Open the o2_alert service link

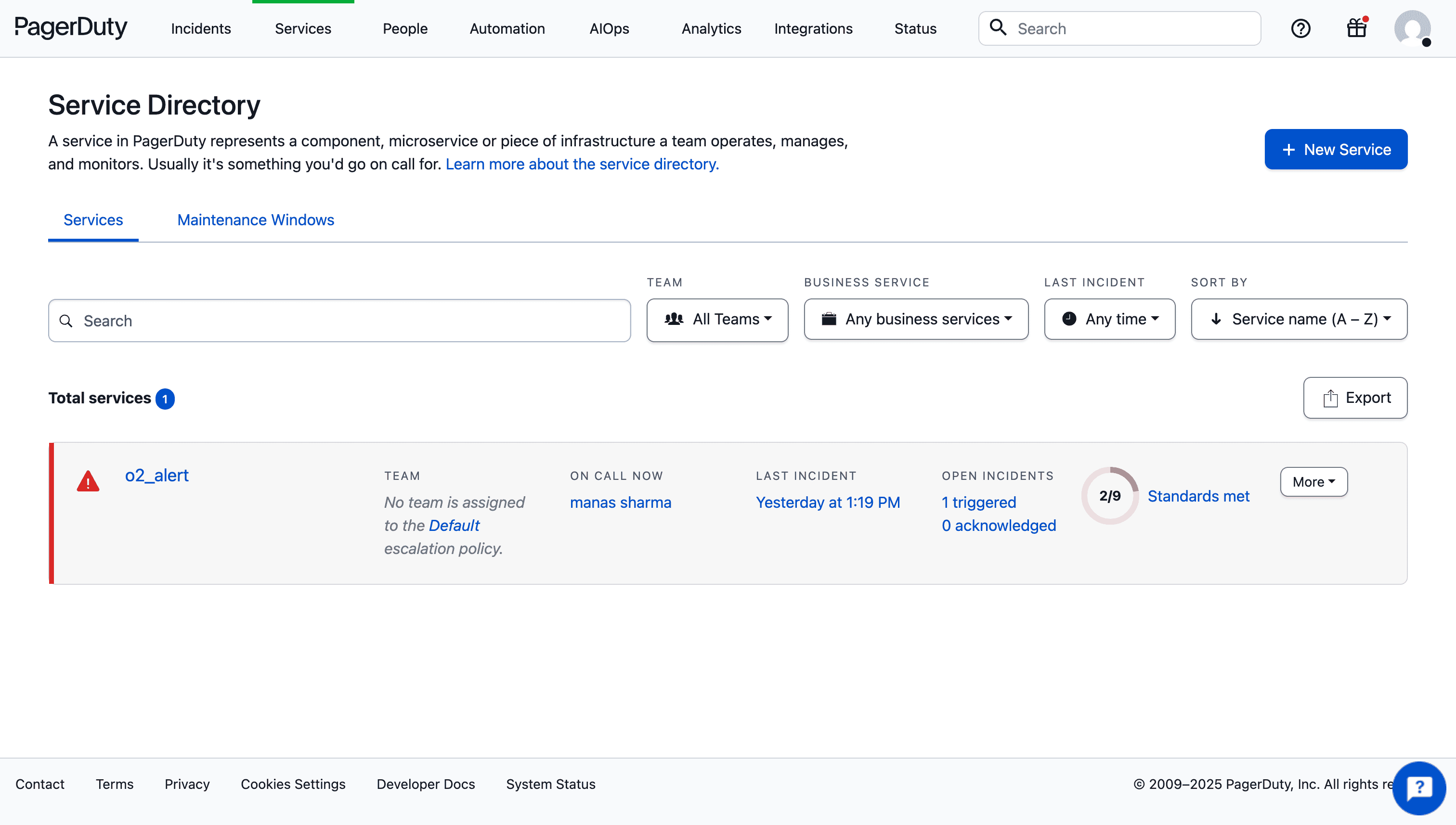click(x=156, y=476)
